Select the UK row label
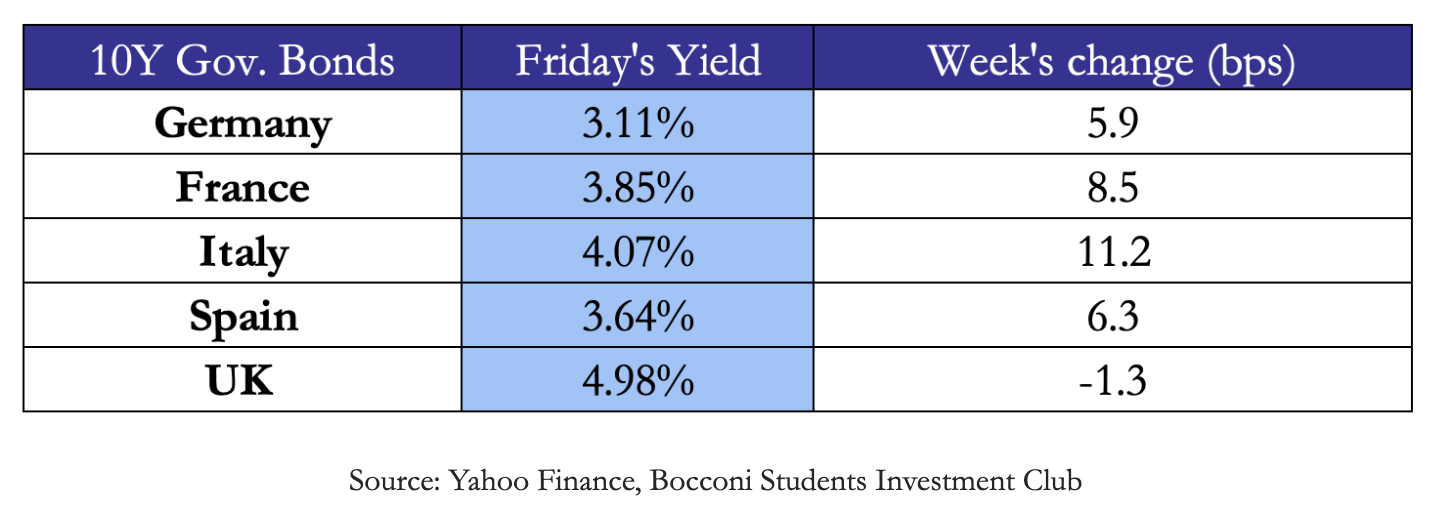Viewport: 1440px width, 510px height. tap(242, 380)
